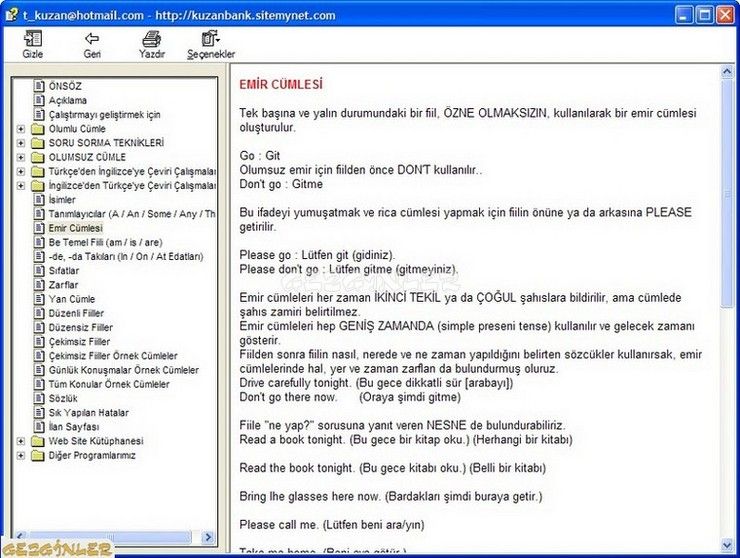Click the İlan Sayfası page icon

click(x=39, y=426)
